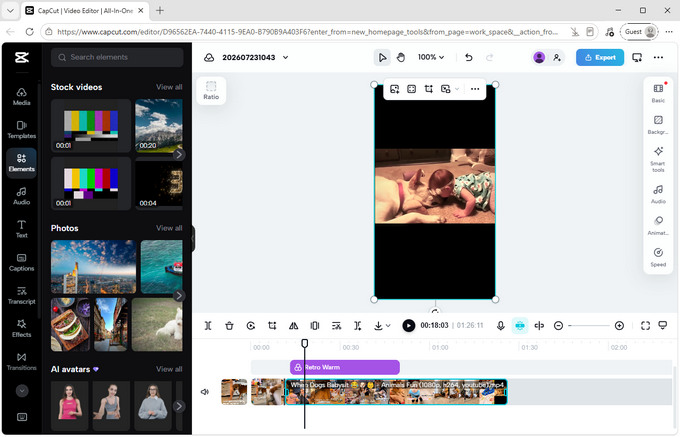Viewport: 680px width, 437px height.
Task: Mute the main video track
Action: tap(205, 392)
